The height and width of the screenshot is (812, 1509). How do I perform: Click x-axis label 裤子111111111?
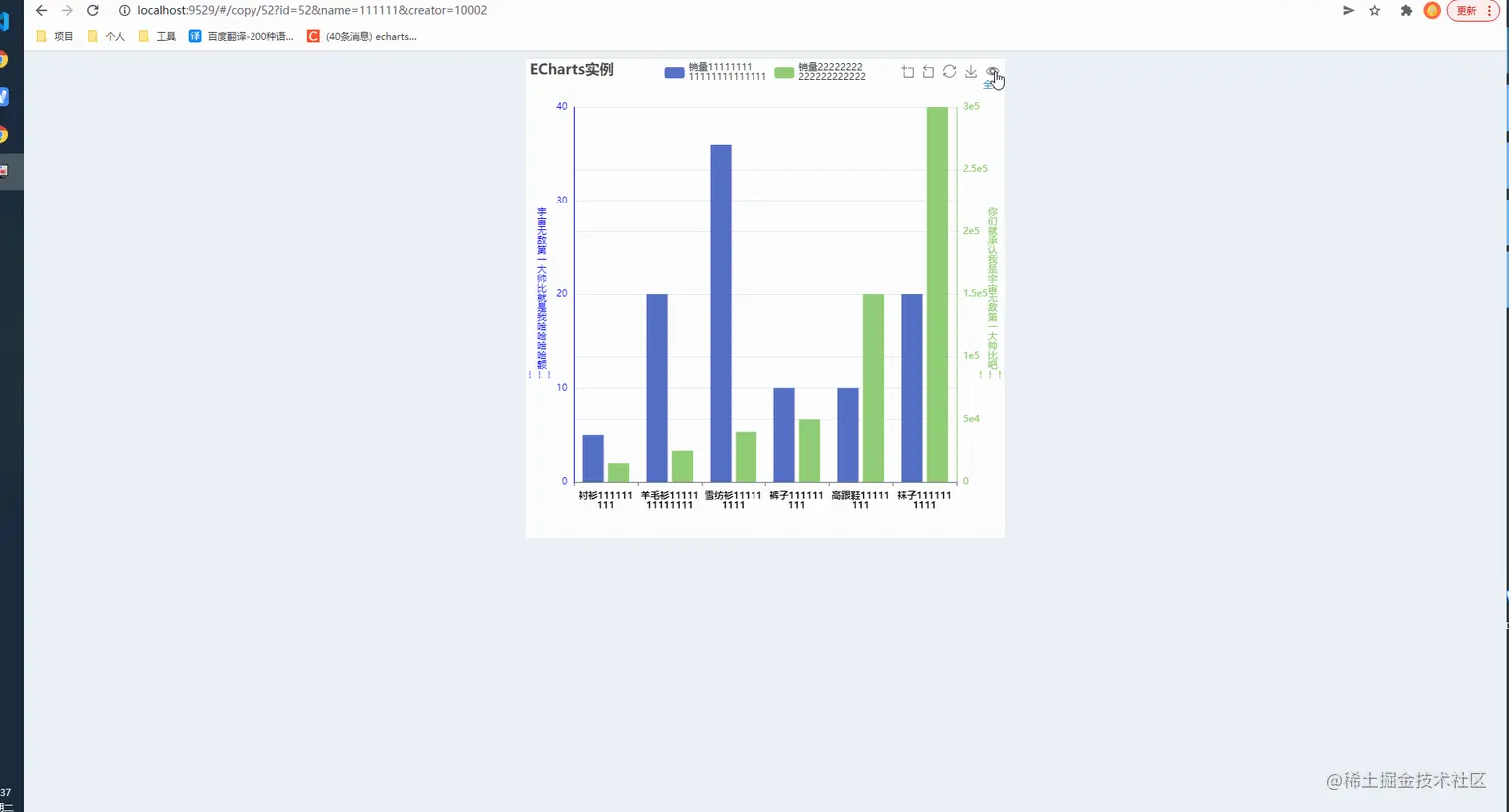(796, 500)
